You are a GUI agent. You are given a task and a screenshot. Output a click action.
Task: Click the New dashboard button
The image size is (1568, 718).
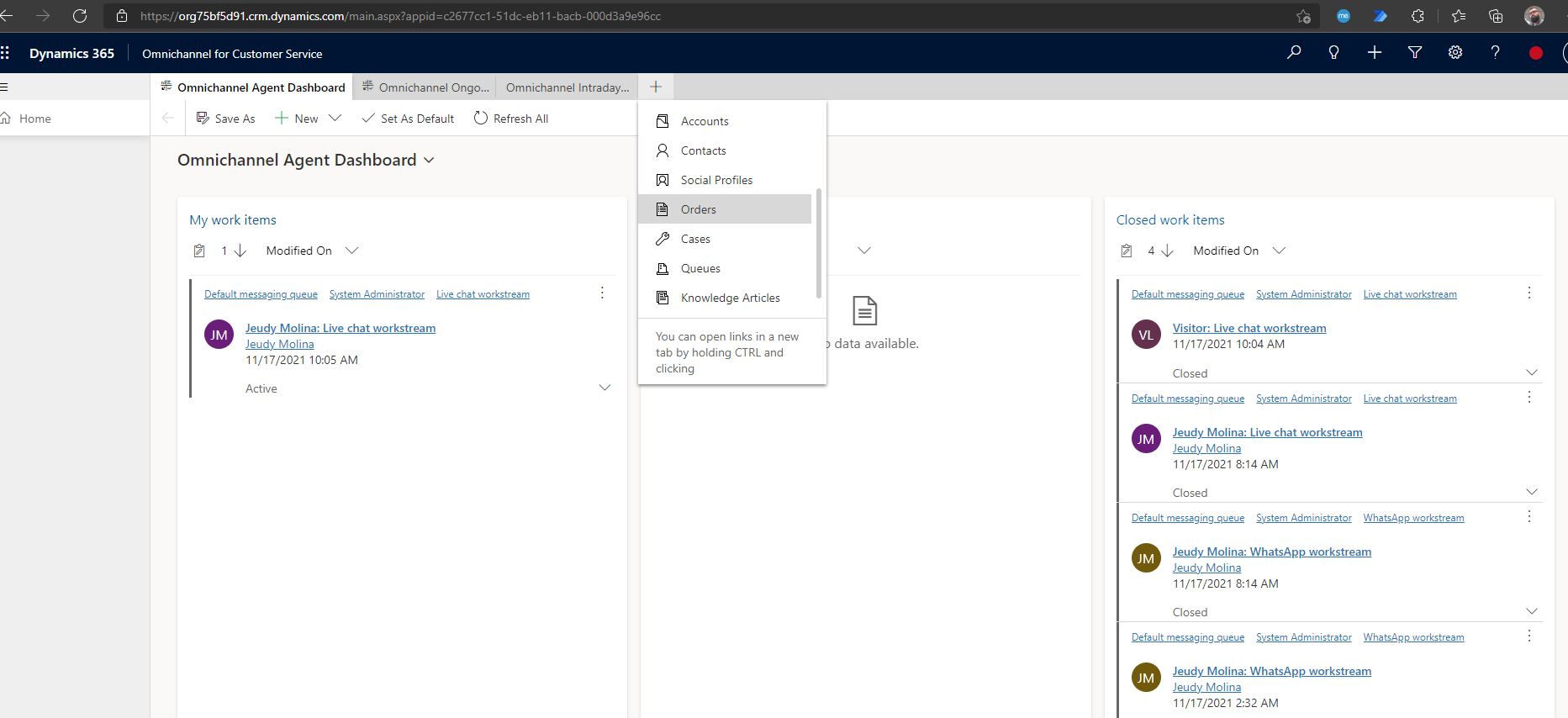(297, 119)
